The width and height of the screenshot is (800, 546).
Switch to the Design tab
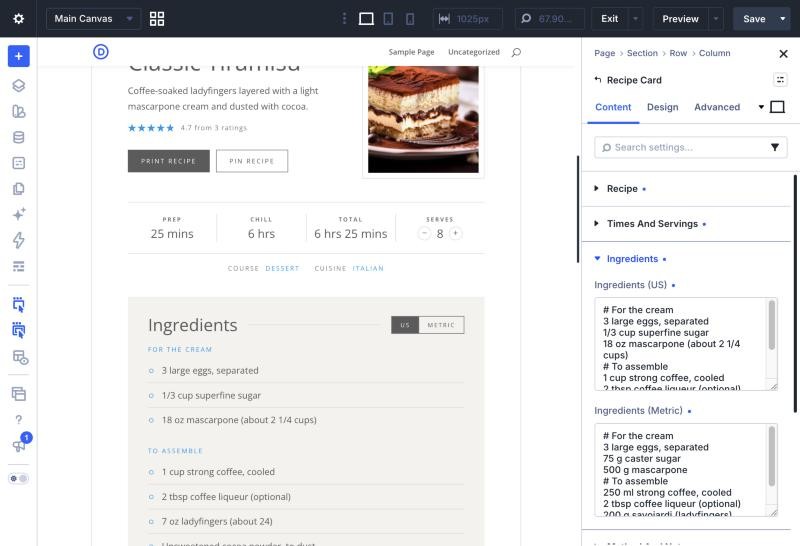pyautogui.click(x=662, y=107)
